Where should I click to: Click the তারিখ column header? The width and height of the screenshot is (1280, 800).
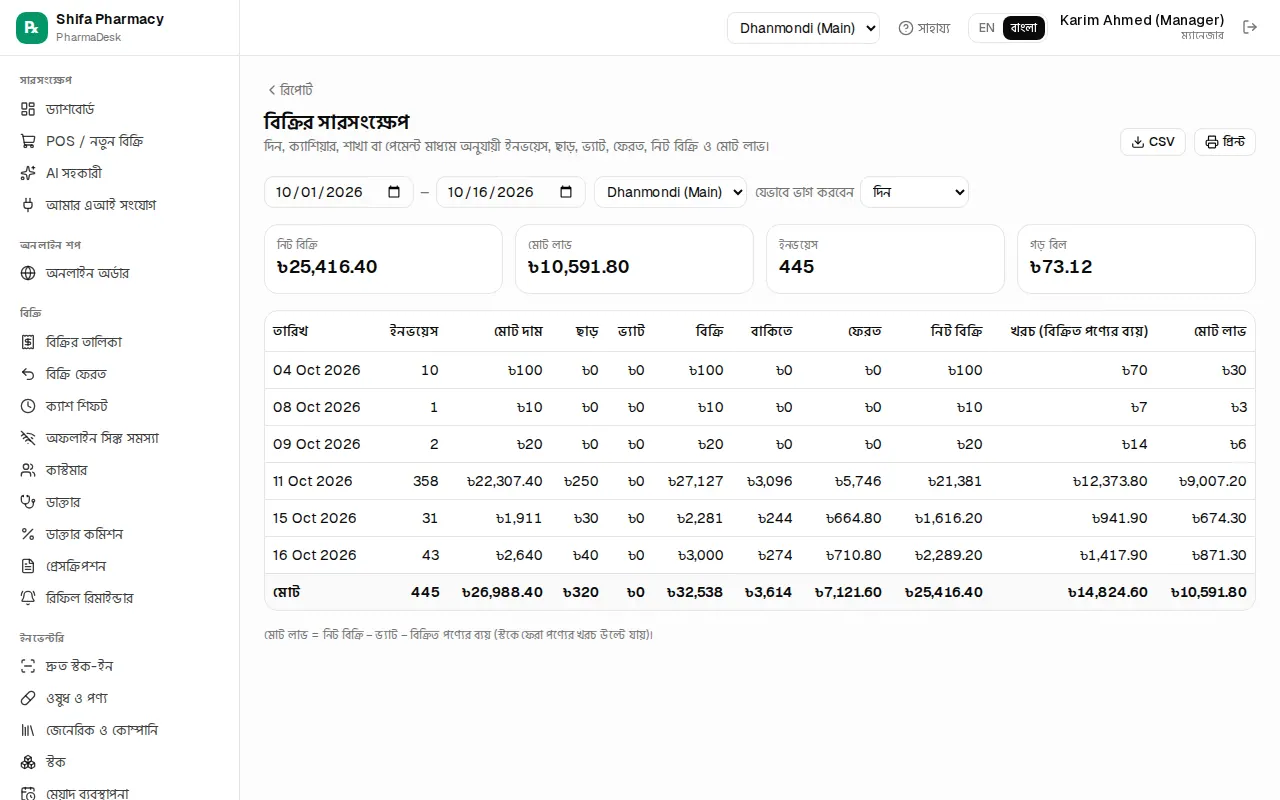(291, 331)
